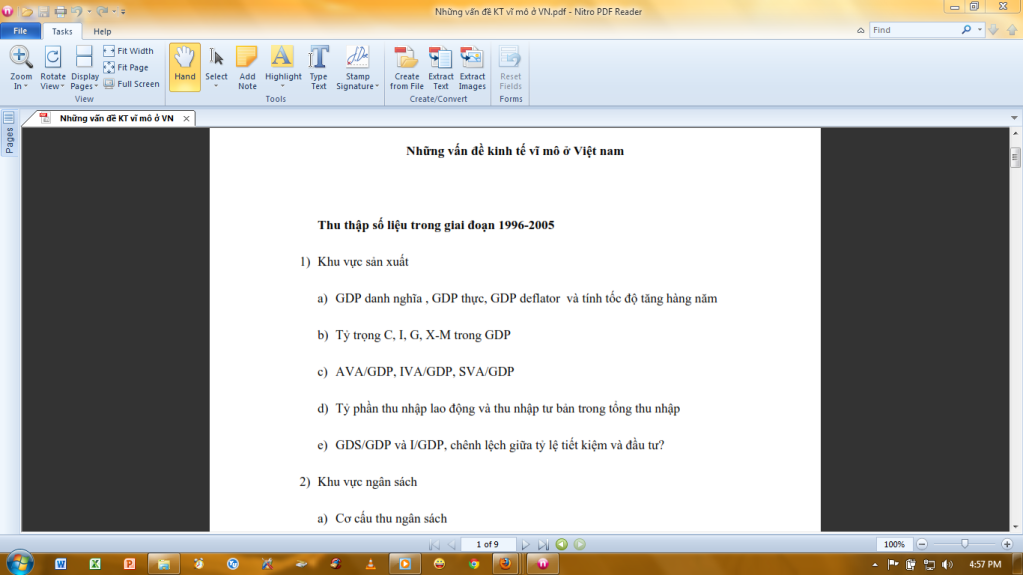Expand Highlight tool dropdown arrow

coord(282,86)
